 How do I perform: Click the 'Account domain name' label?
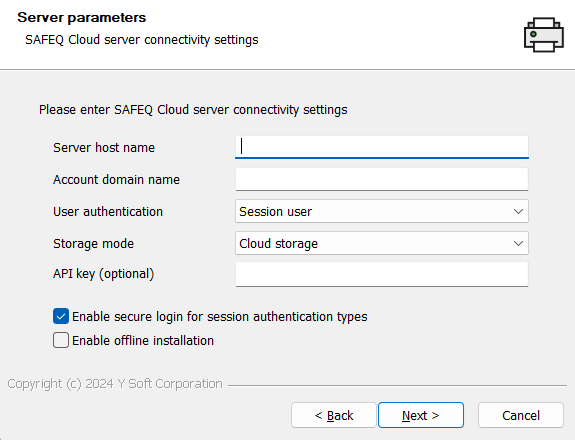tap(116, 180)
